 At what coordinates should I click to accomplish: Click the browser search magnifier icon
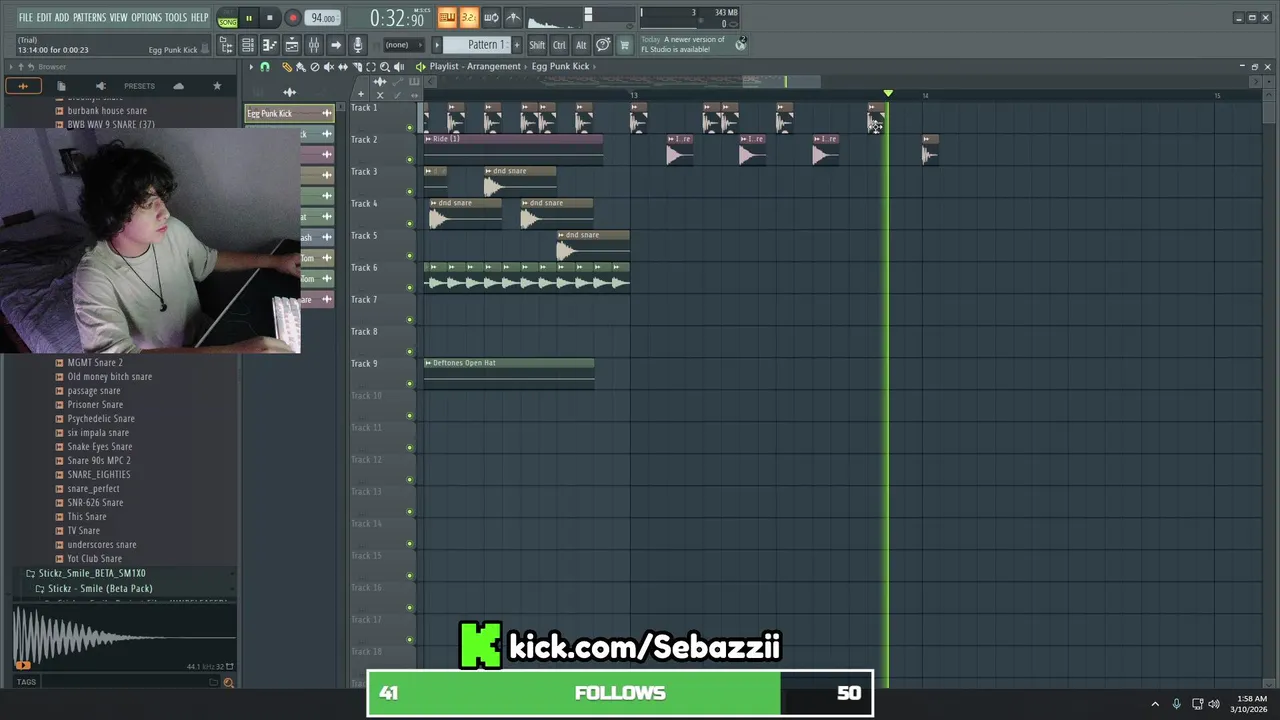click(x=228, y=682)
